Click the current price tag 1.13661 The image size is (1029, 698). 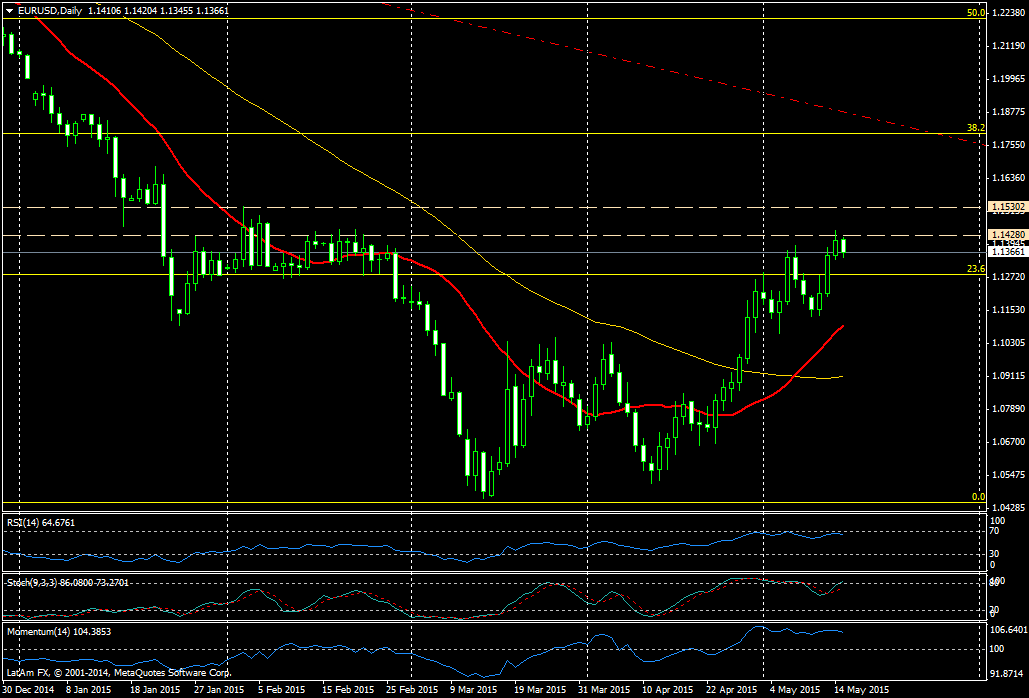pyautogui.click(x=1008, y=252)
